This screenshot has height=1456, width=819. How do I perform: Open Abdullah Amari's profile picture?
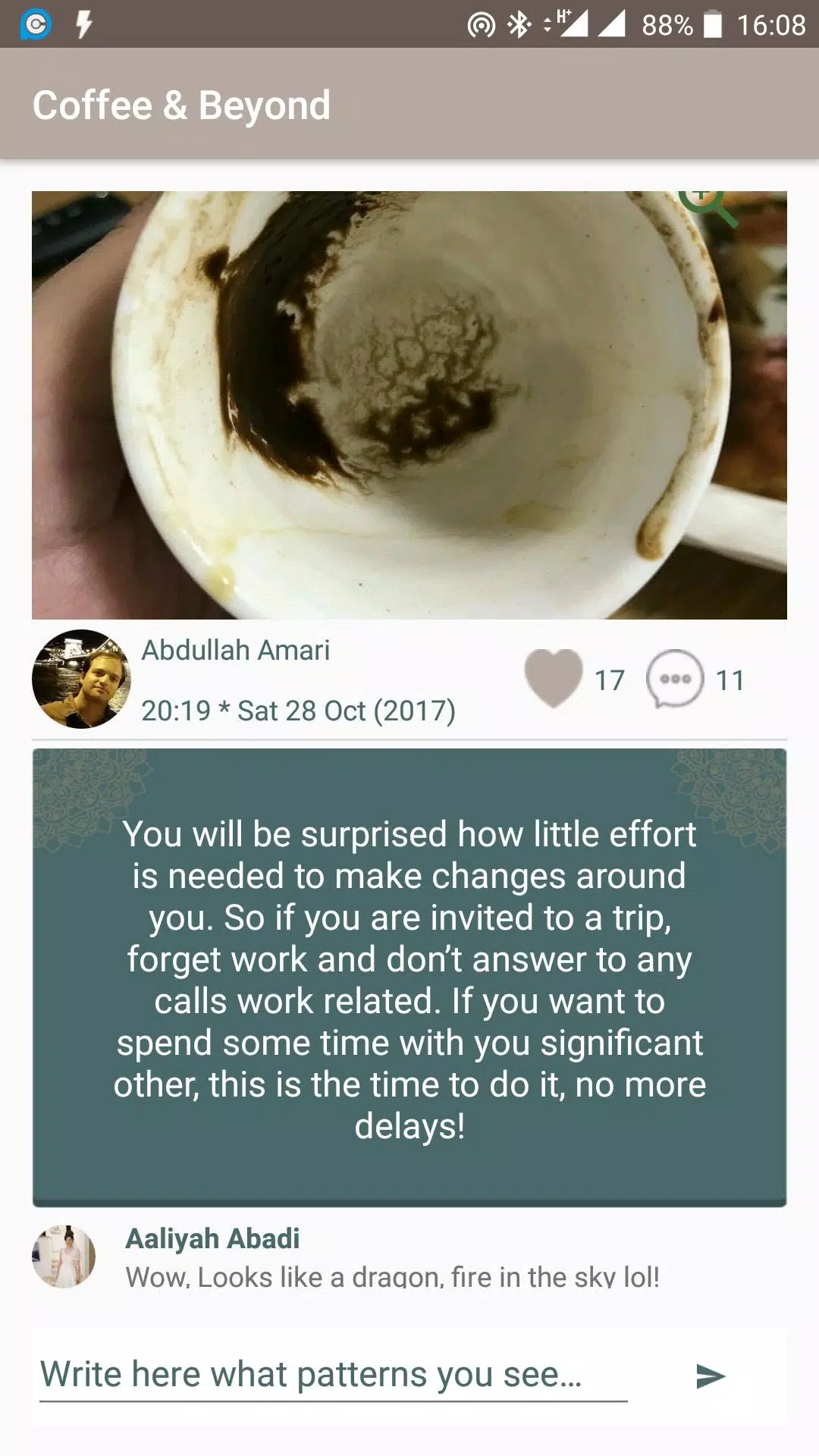[x=81, y=679]
